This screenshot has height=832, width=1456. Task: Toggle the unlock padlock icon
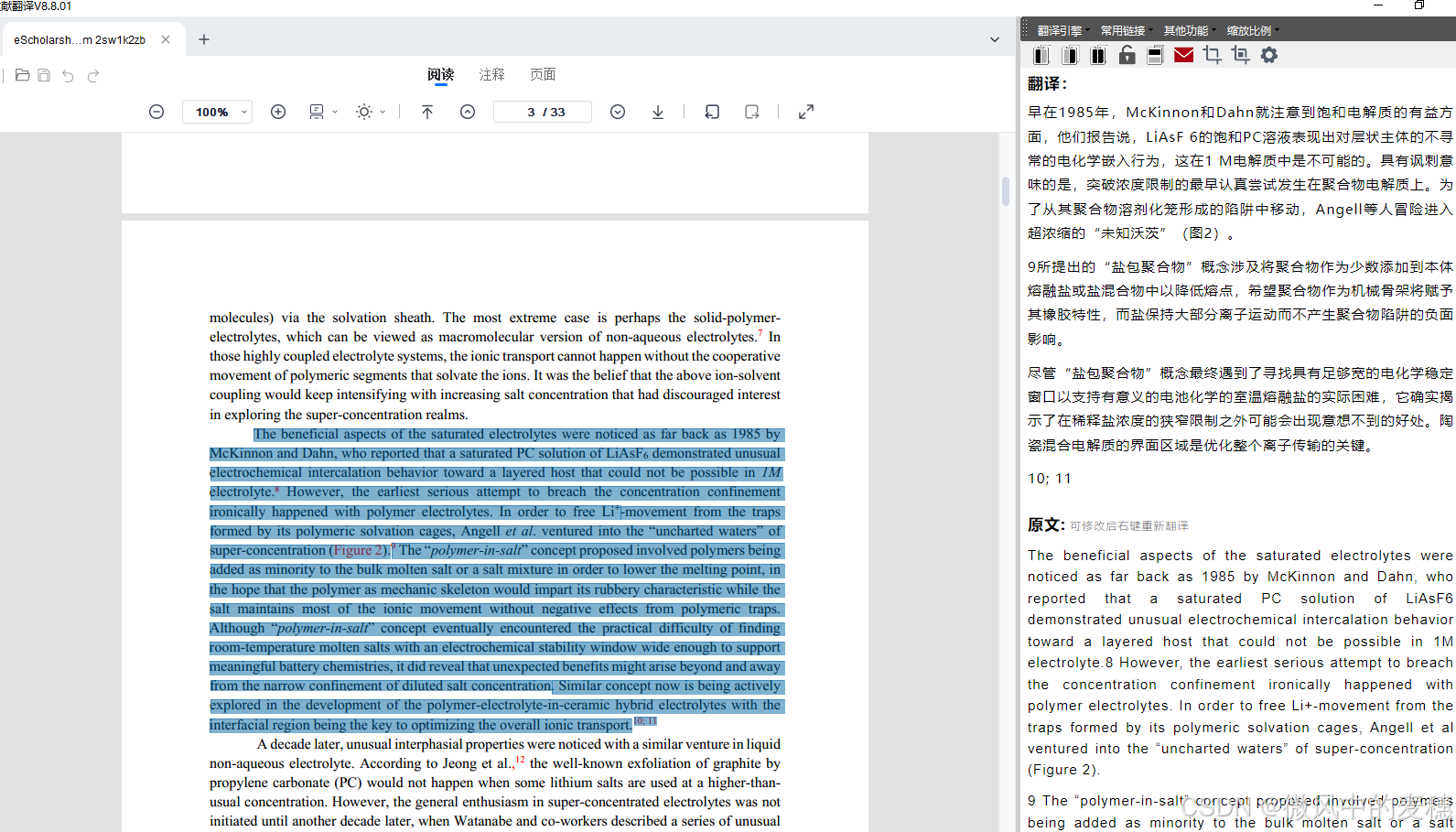1127,55
